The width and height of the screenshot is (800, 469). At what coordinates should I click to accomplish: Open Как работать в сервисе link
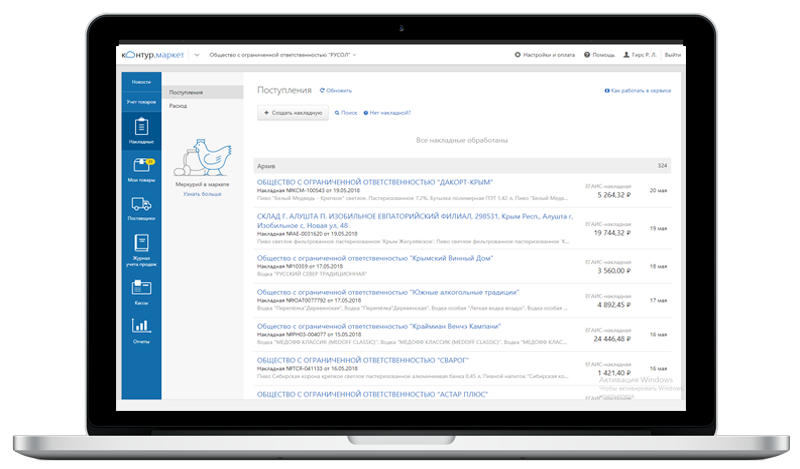[638, 91]
